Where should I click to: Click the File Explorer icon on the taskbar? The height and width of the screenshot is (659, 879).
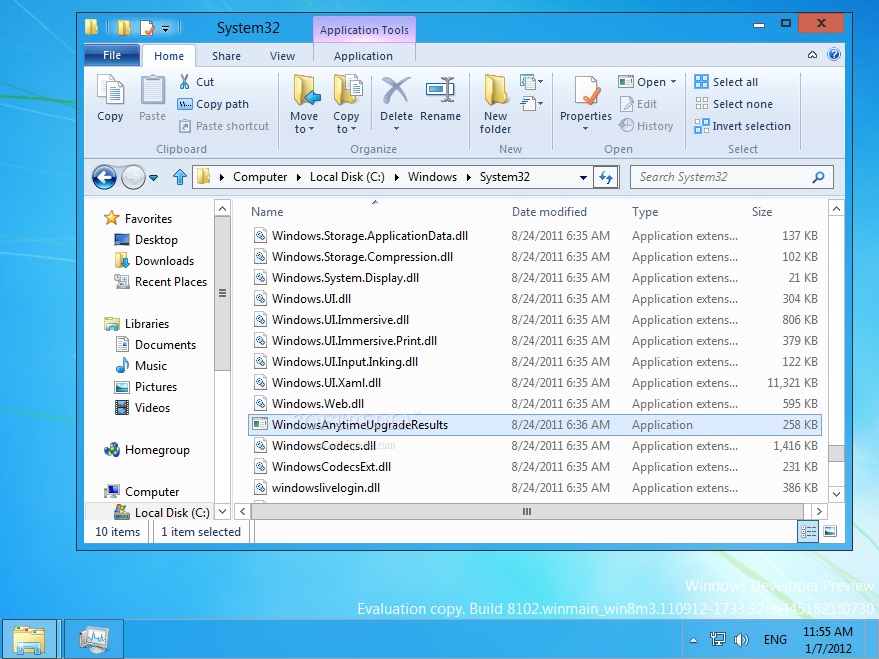point(29,638)
